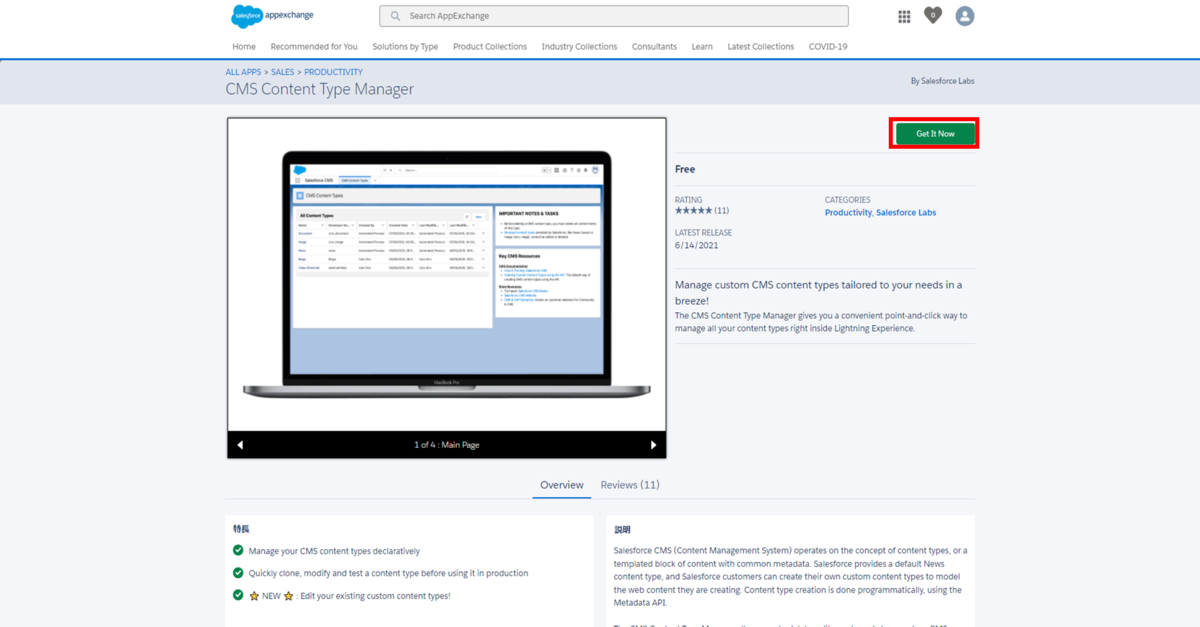This screenshot has height=627, width=1200.
Task: Open the Consultants menu item
Action: [x=654, y=47]
